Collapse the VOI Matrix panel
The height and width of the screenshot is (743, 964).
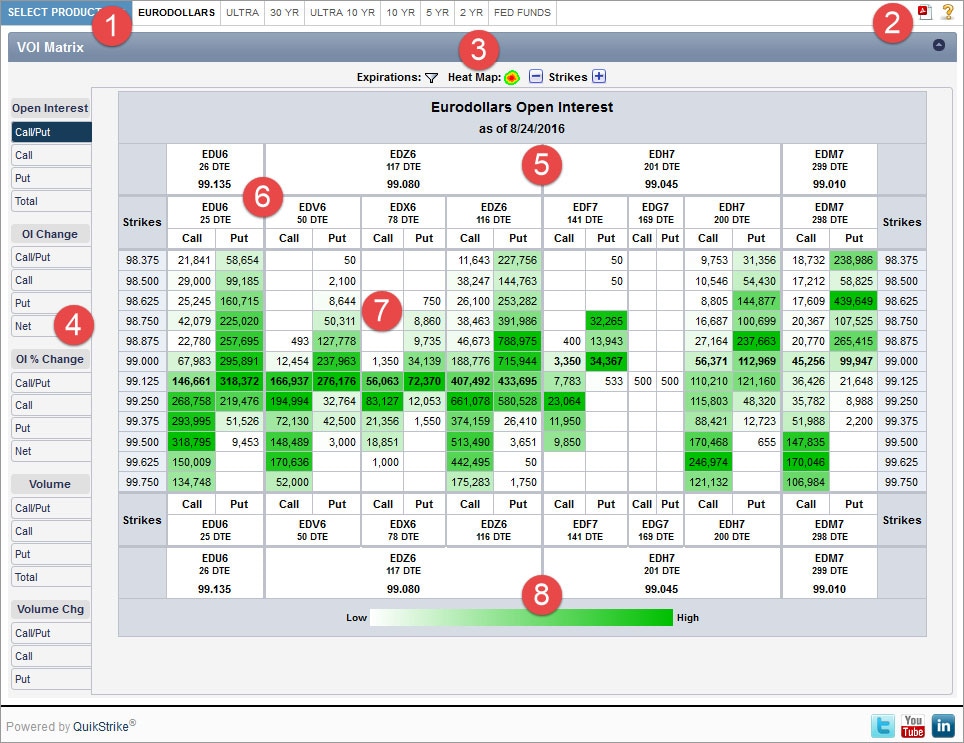939,45
